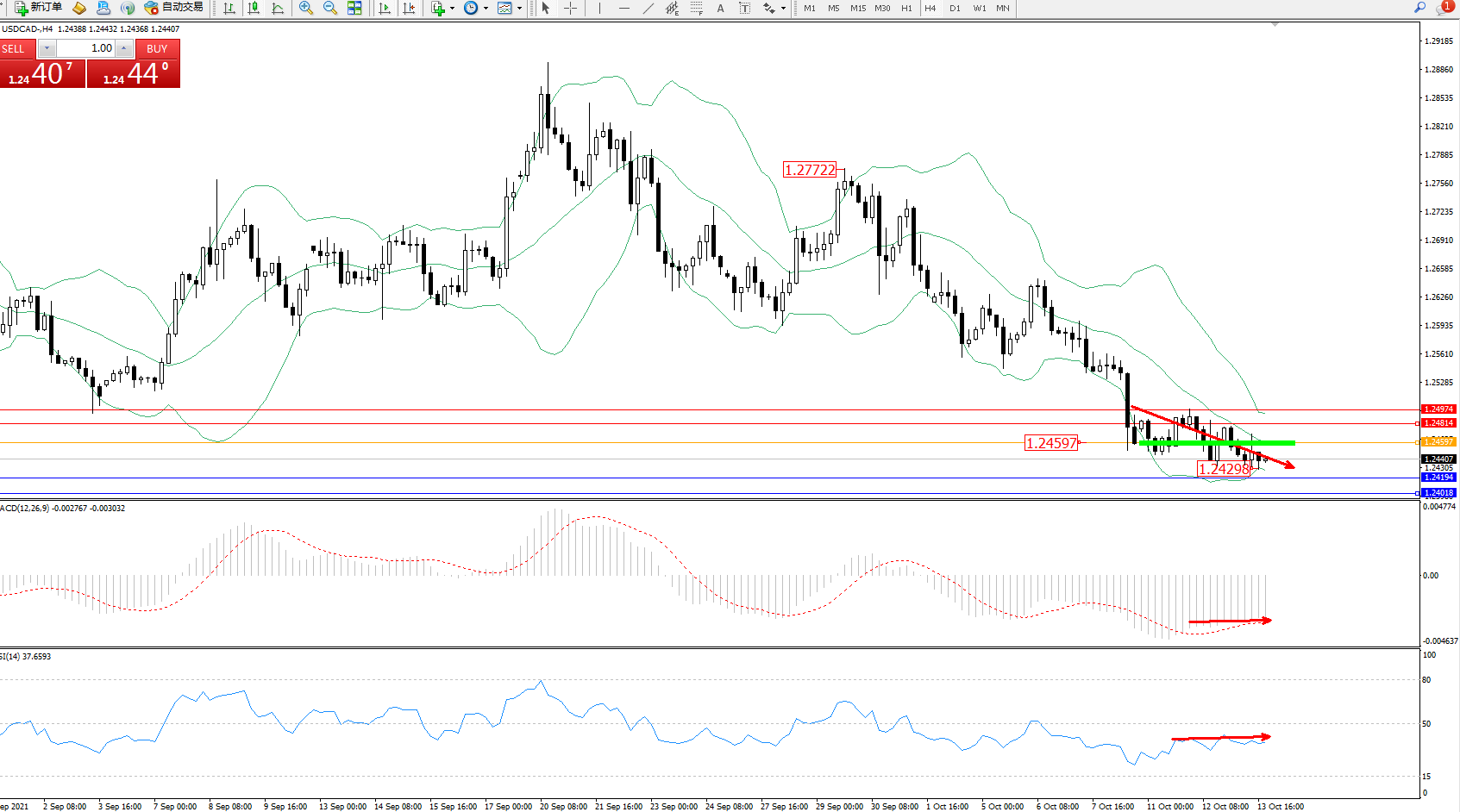The width and height of the screenshot is (1460, 812).
Task: Open the search magnifier in top right
Action: pos(1419,8)
